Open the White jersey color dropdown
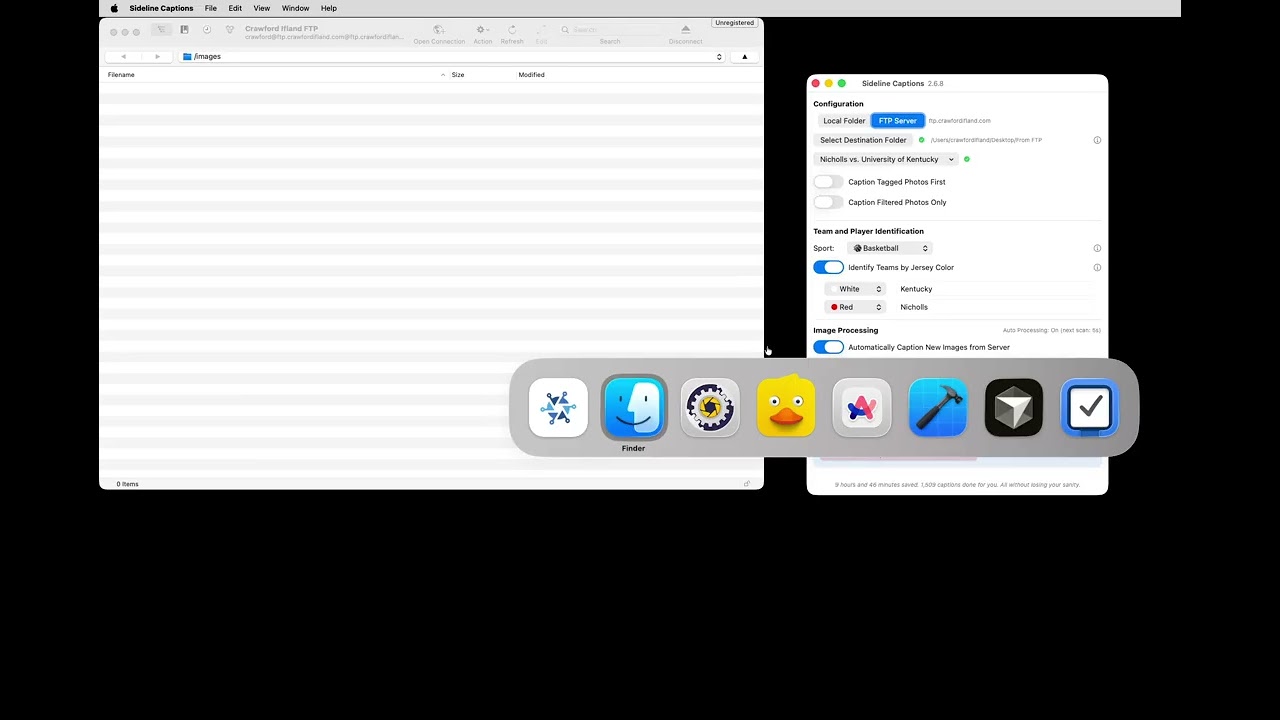Viewport: 1280px width, 720px height. click(855, 289)
